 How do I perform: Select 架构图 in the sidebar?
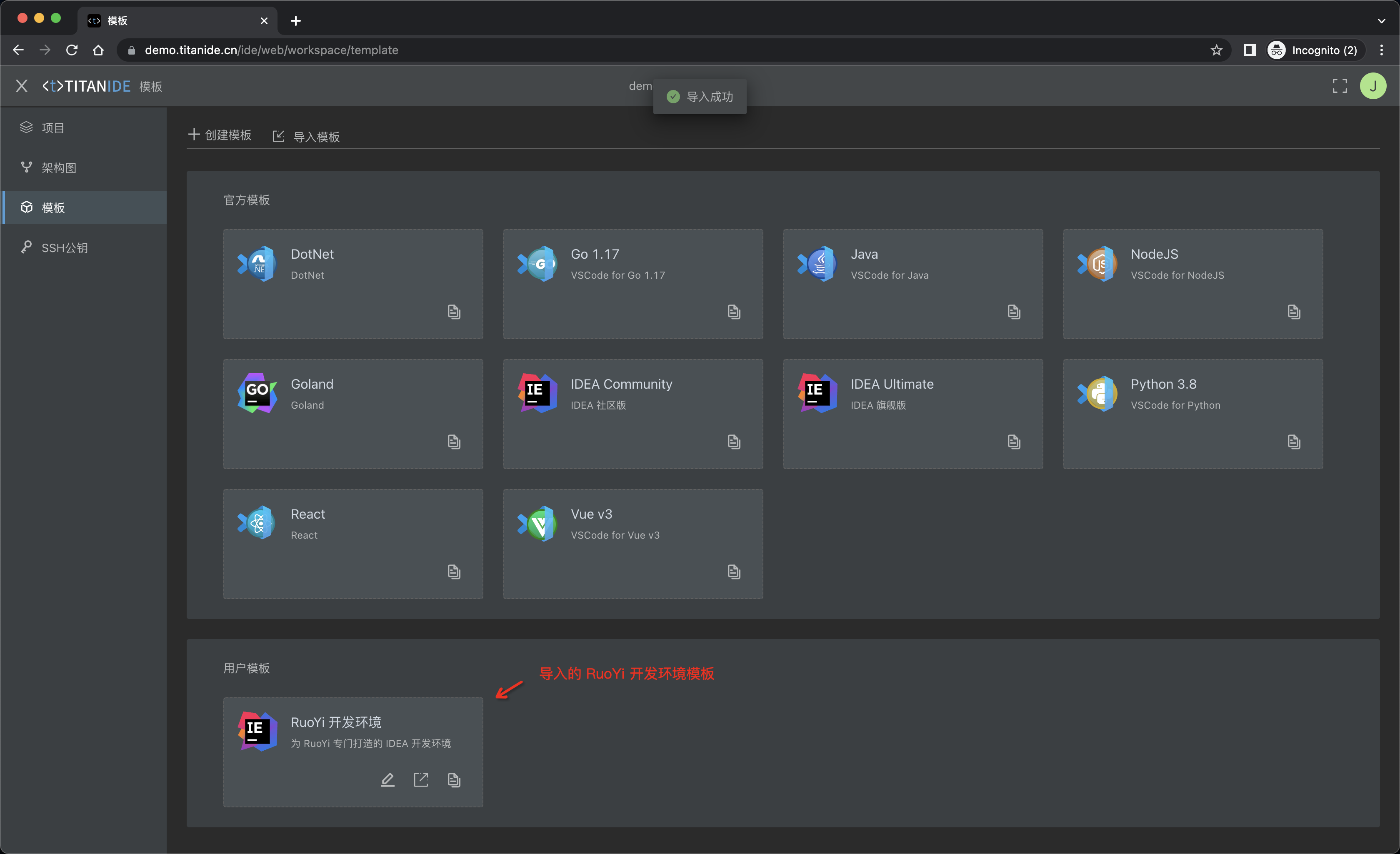point(58,167)
